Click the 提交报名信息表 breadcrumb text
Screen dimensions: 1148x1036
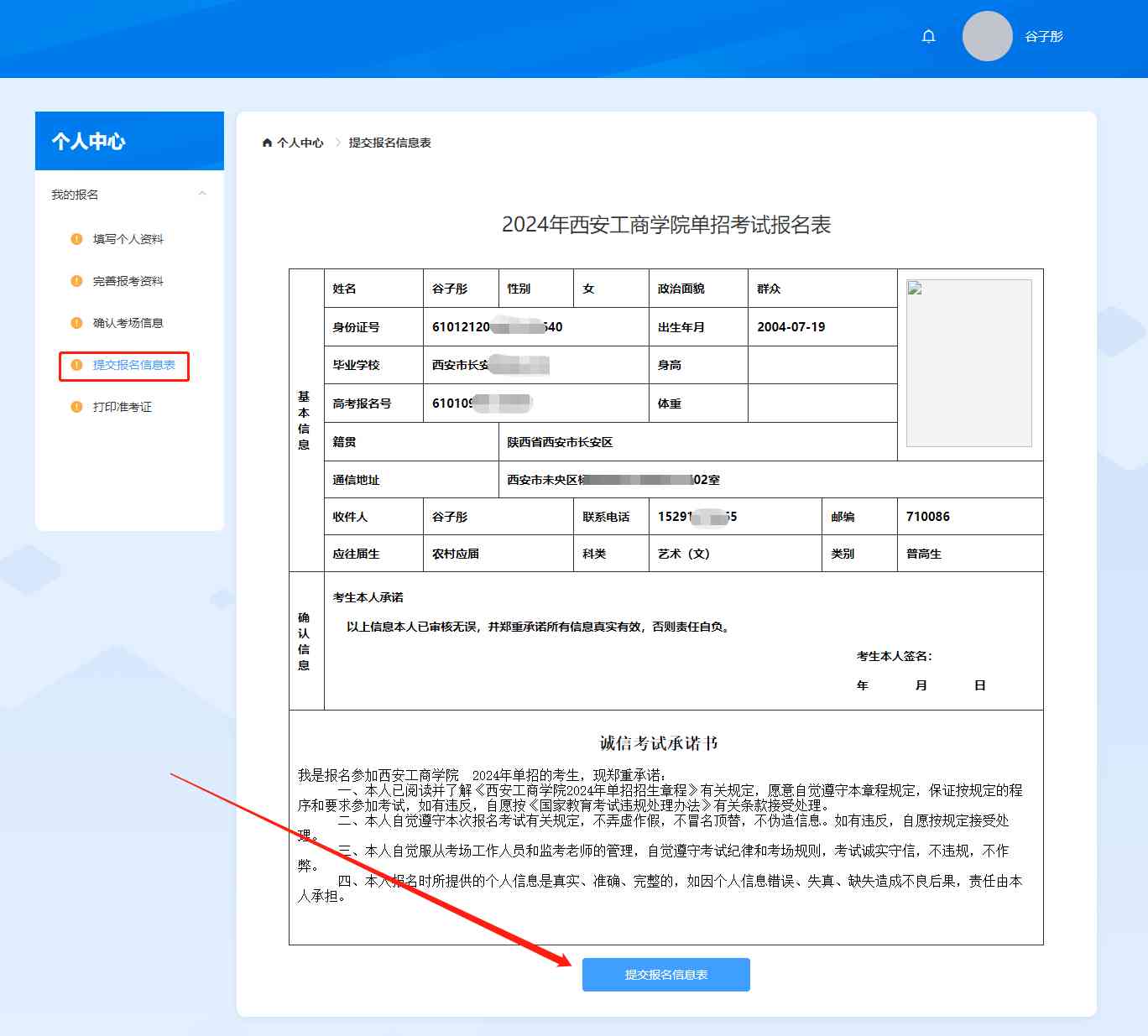tap(390, 143)
